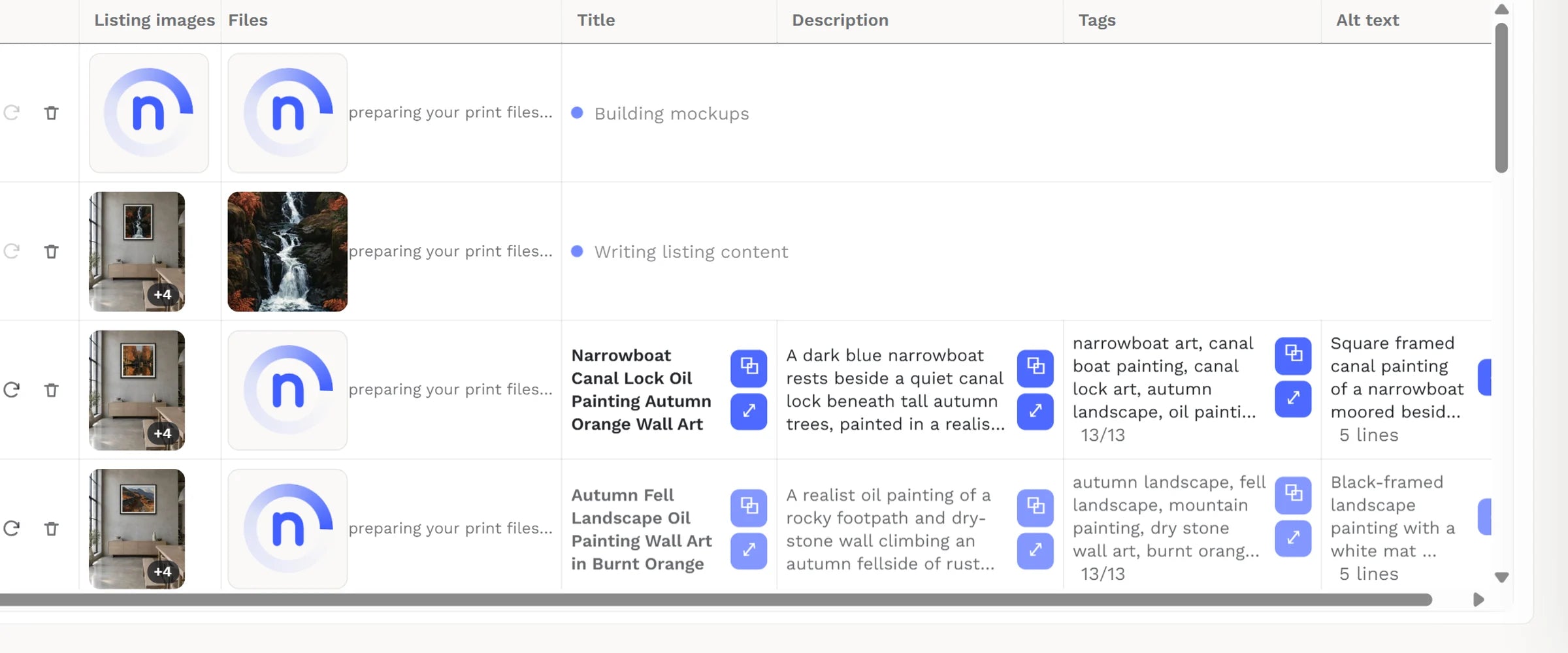Expand the Autumn Fell Landscape title
The height and width of the screenshot is (653, 1568).
tap(749, 550)
